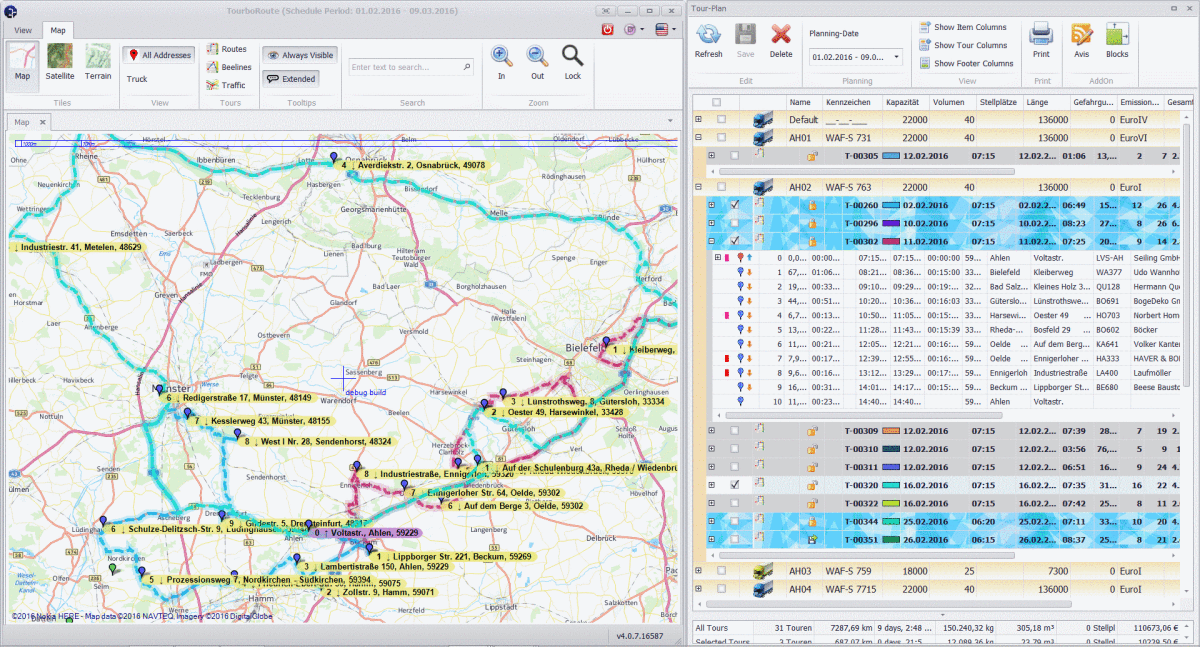
Task: Show Beelines on the map
Action: pyautogui.click(x=229, y=67)
